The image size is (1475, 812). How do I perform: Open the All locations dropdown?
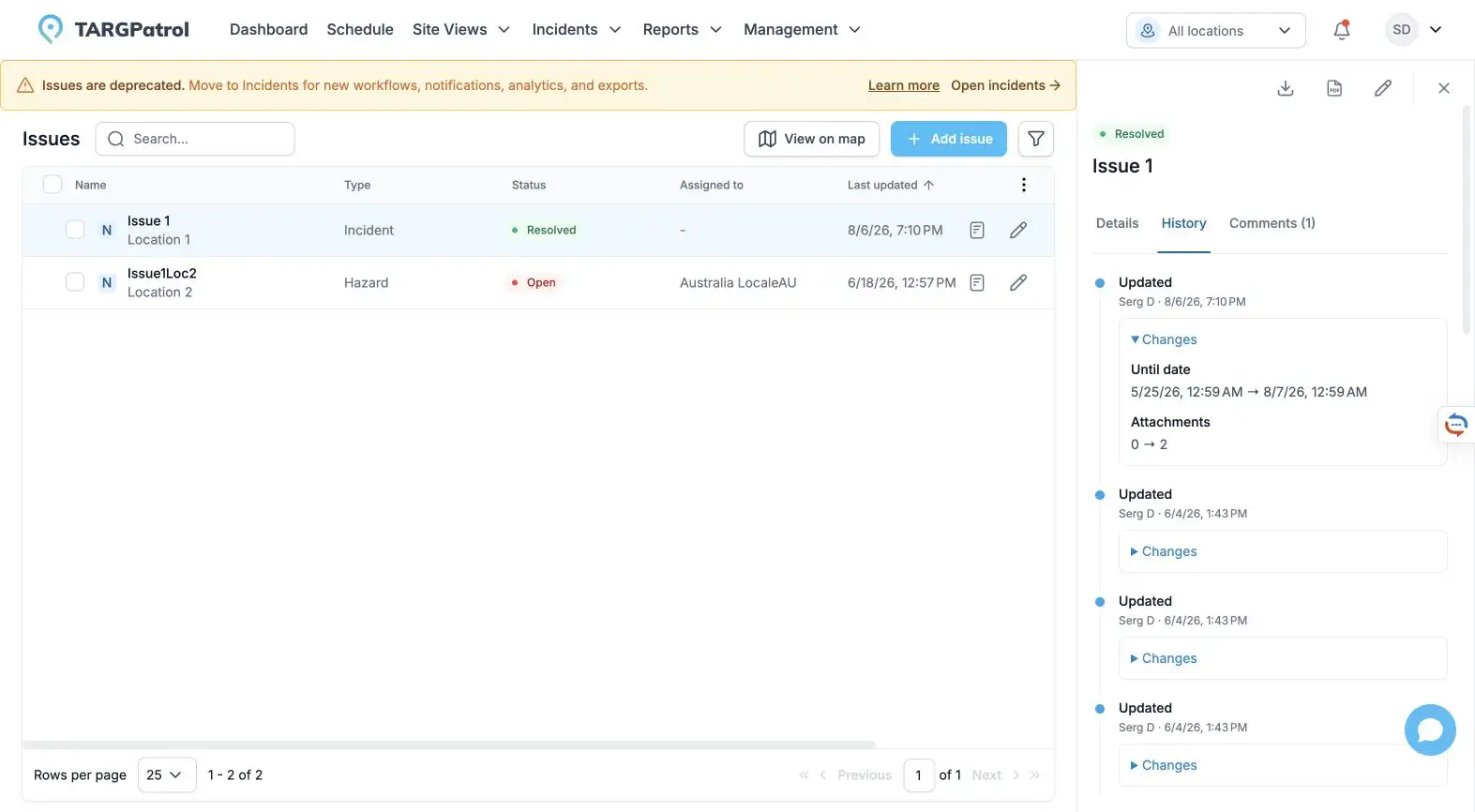pyautogui.click(x=1216, y=30)
